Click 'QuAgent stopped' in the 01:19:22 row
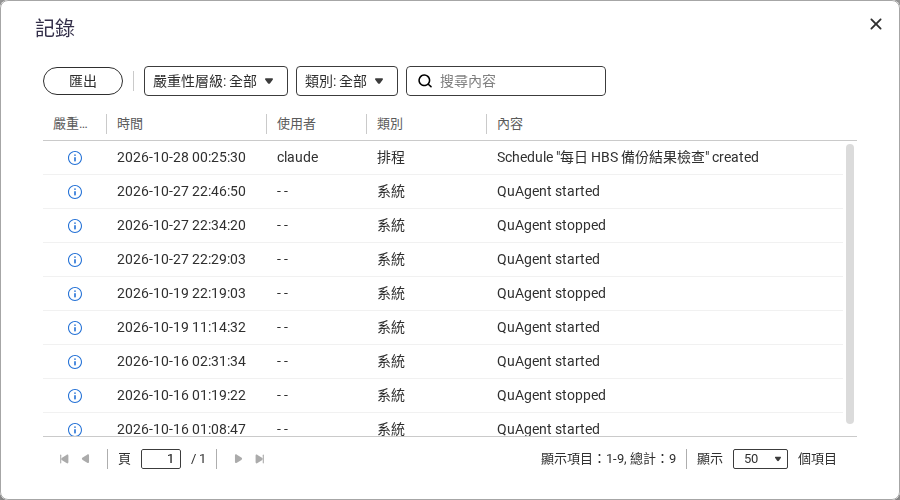This screenshot has width=900, height=500. tap(551, 395)
